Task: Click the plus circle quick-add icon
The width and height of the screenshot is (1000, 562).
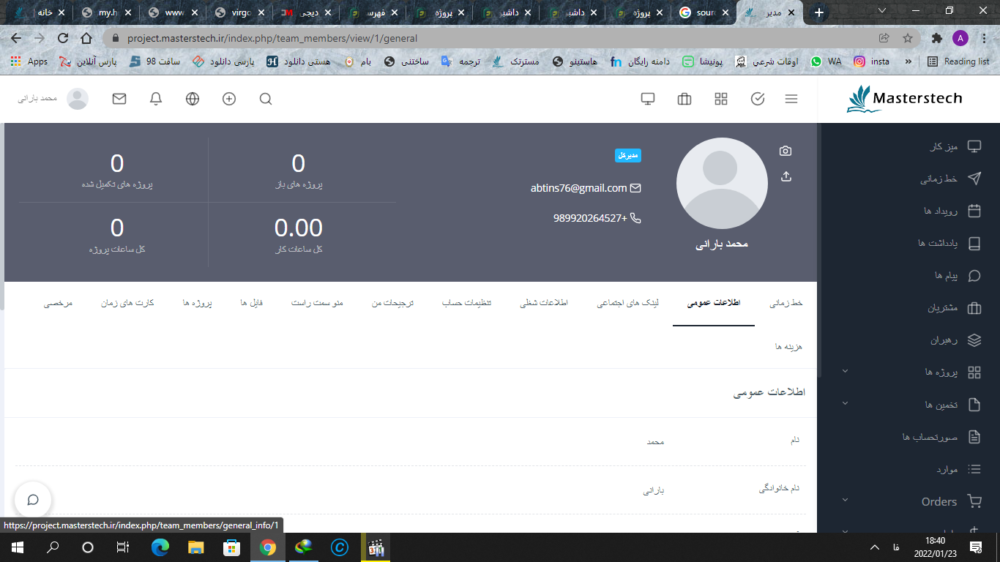Action: tap(229, 99)
